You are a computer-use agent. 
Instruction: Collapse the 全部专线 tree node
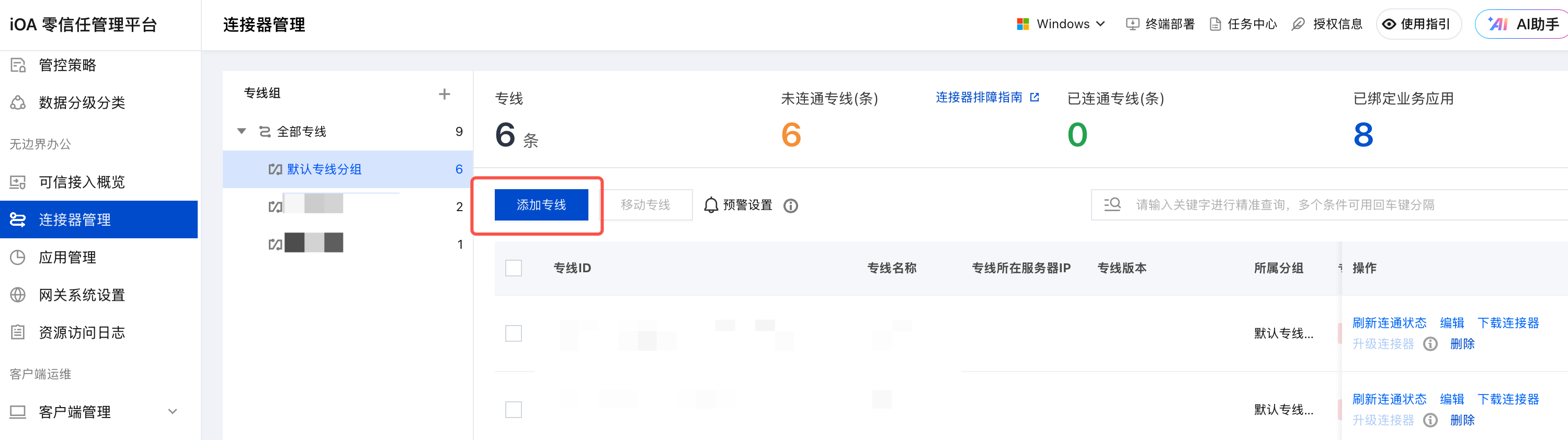(242, 132)
